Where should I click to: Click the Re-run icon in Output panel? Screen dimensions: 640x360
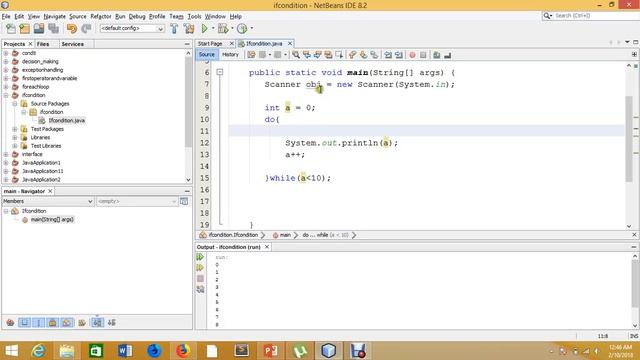click(200, 257)
